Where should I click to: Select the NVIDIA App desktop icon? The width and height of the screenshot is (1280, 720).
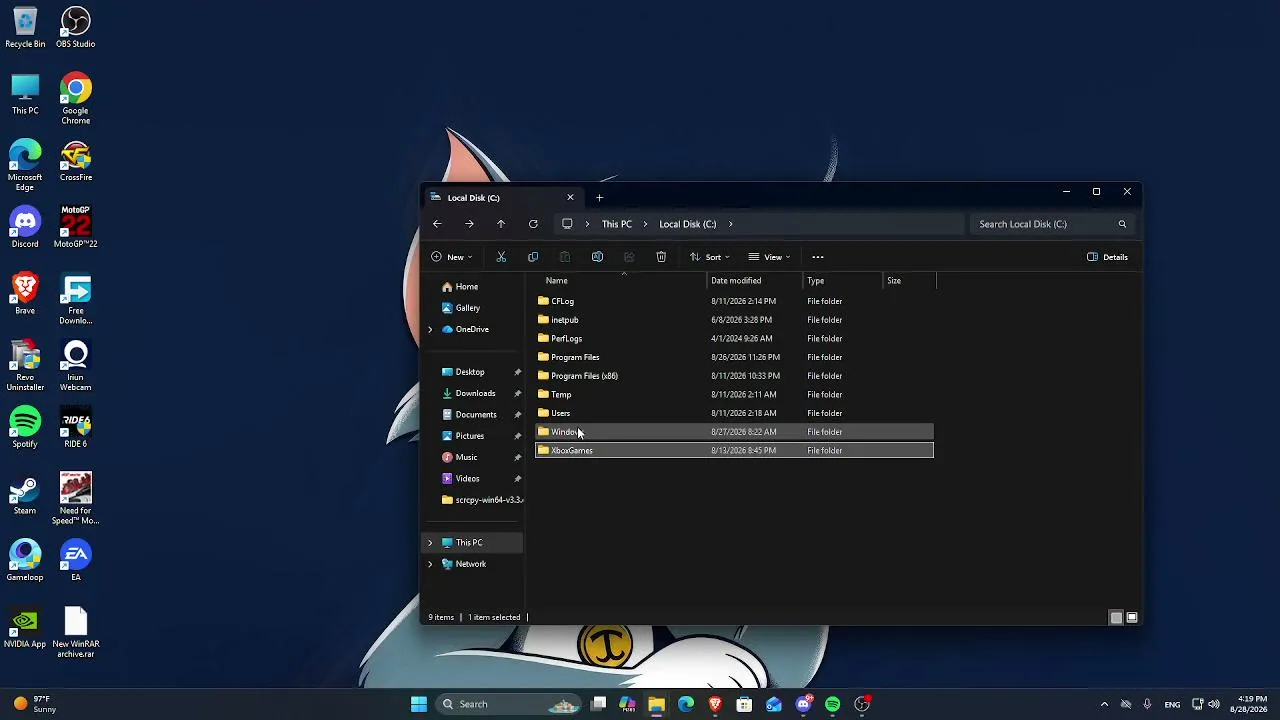[x=25, y=628]
